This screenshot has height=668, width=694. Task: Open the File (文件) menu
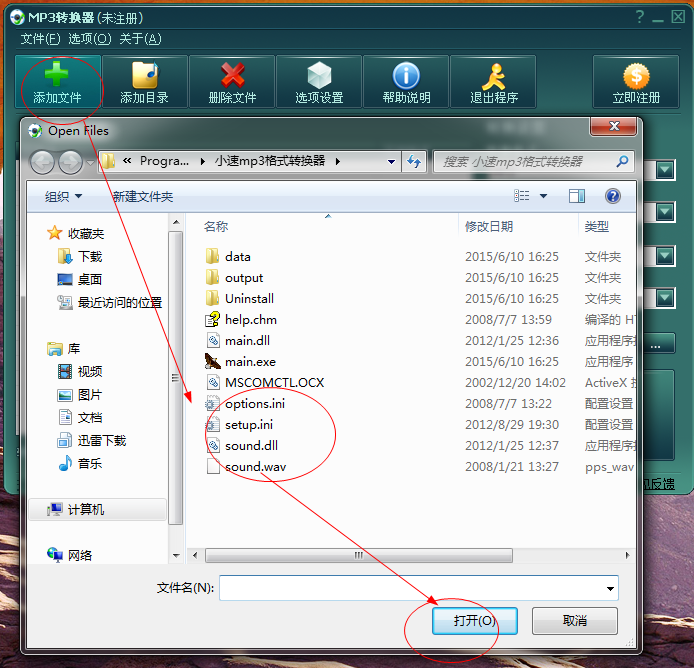[x=40, y=39]
